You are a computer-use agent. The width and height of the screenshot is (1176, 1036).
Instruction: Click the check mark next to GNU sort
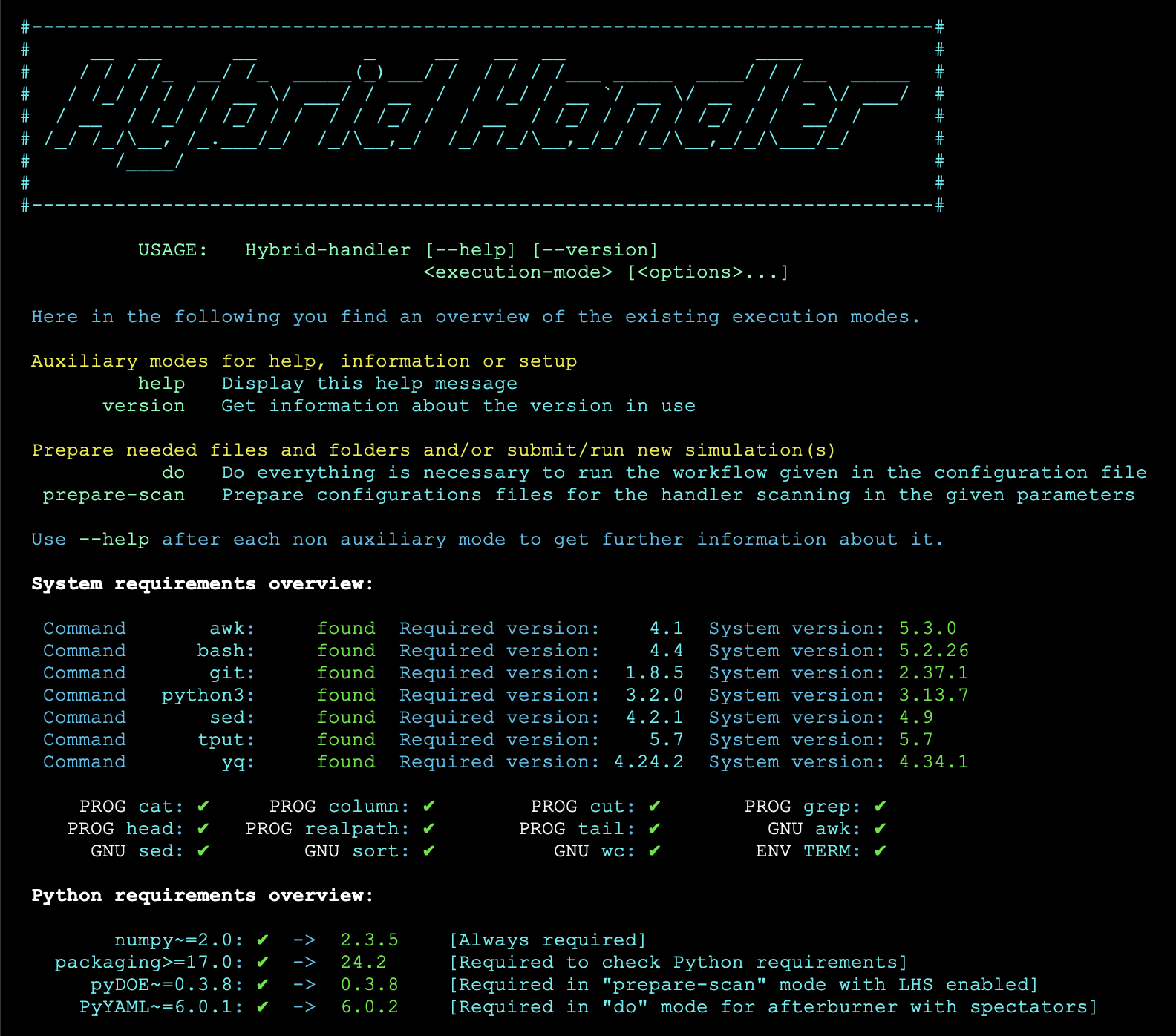[429, 850]
